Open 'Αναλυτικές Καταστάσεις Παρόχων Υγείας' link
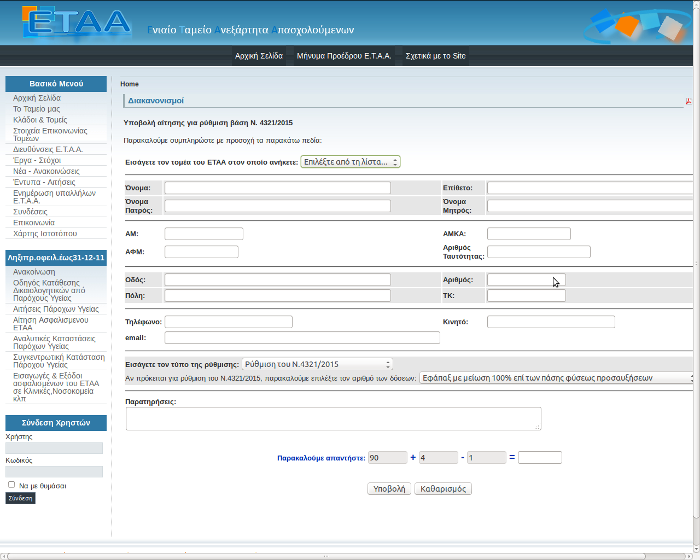700x560 pixels. coord(54,343)
